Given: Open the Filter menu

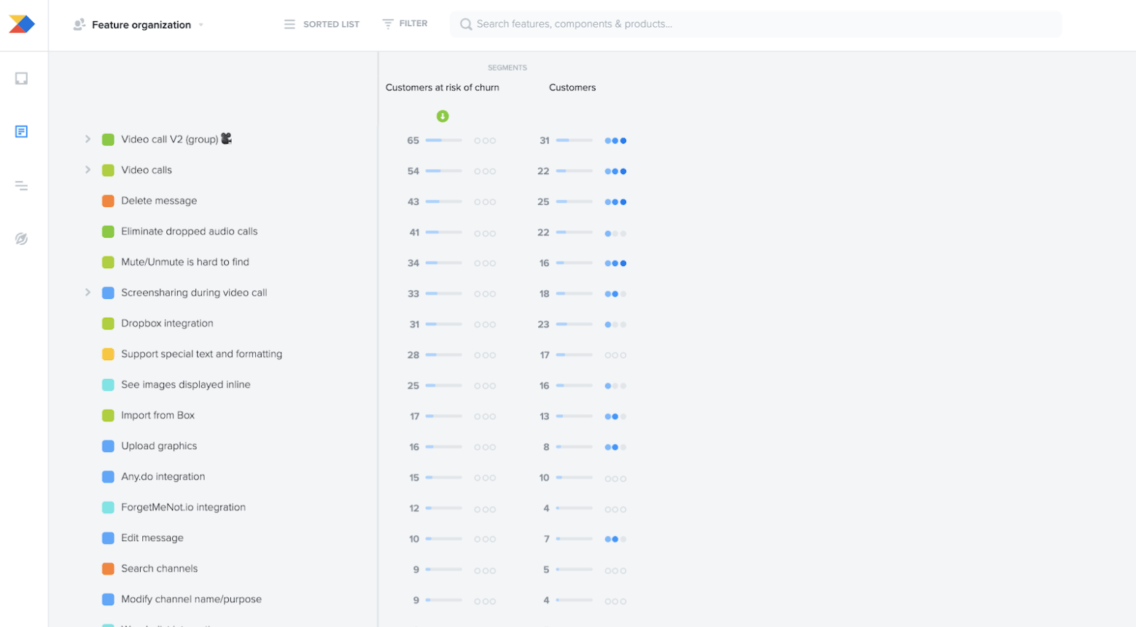Looking at the screenshot, I should pyautogui.click(x=404, y=23).
